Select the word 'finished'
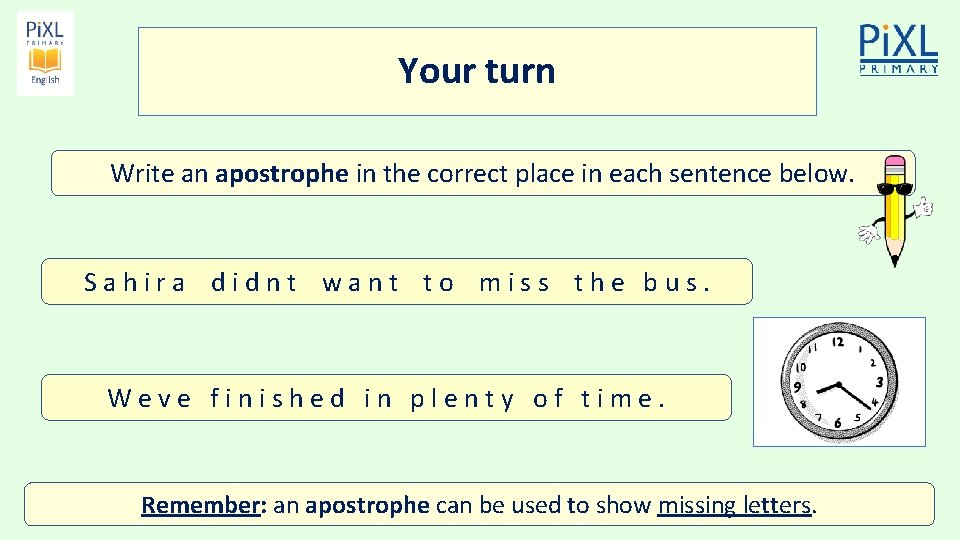 [278, 399]
